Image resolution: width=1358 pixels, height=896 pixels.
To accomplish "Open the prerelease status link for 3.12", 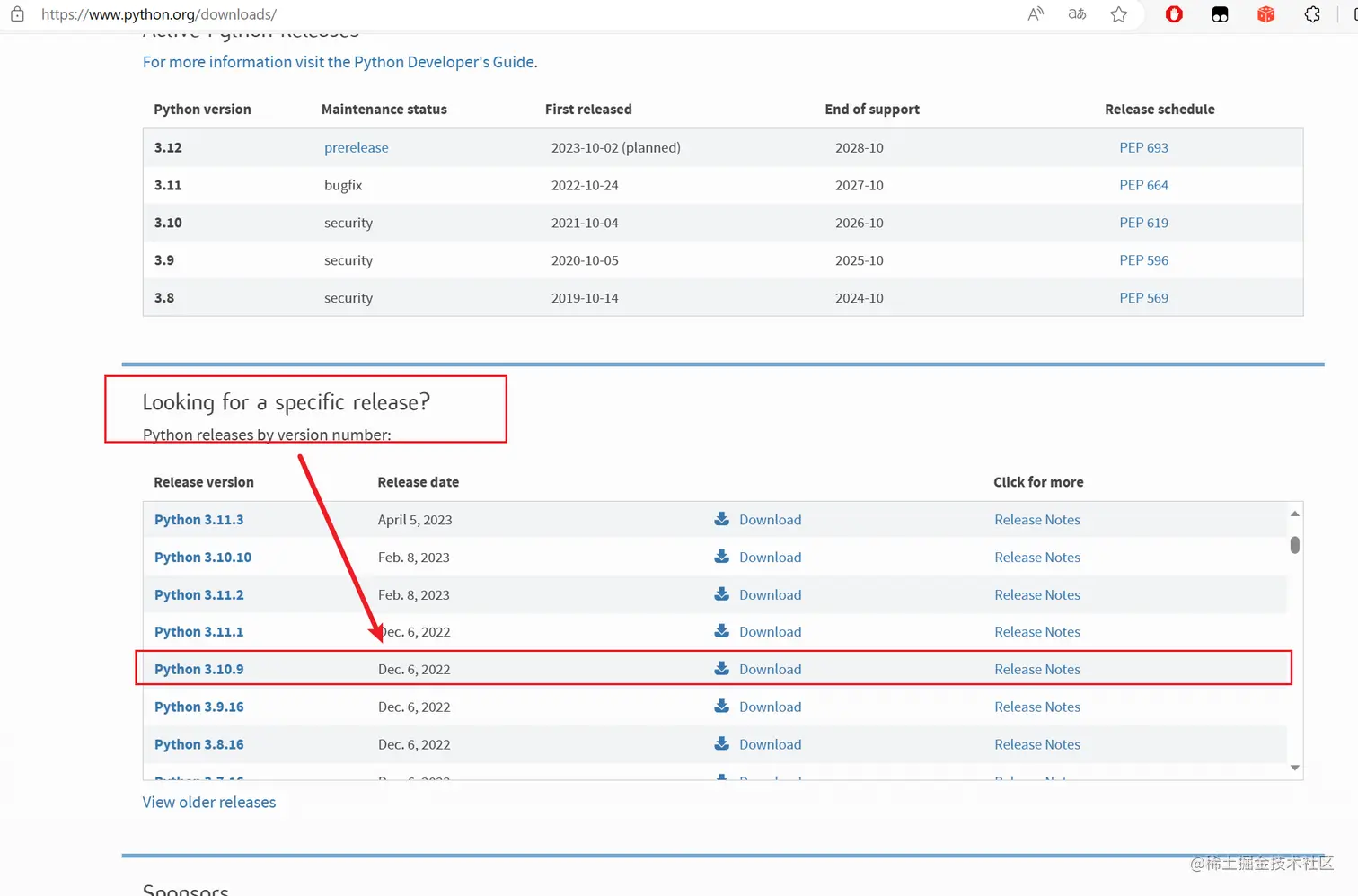I will pos(357,147).
